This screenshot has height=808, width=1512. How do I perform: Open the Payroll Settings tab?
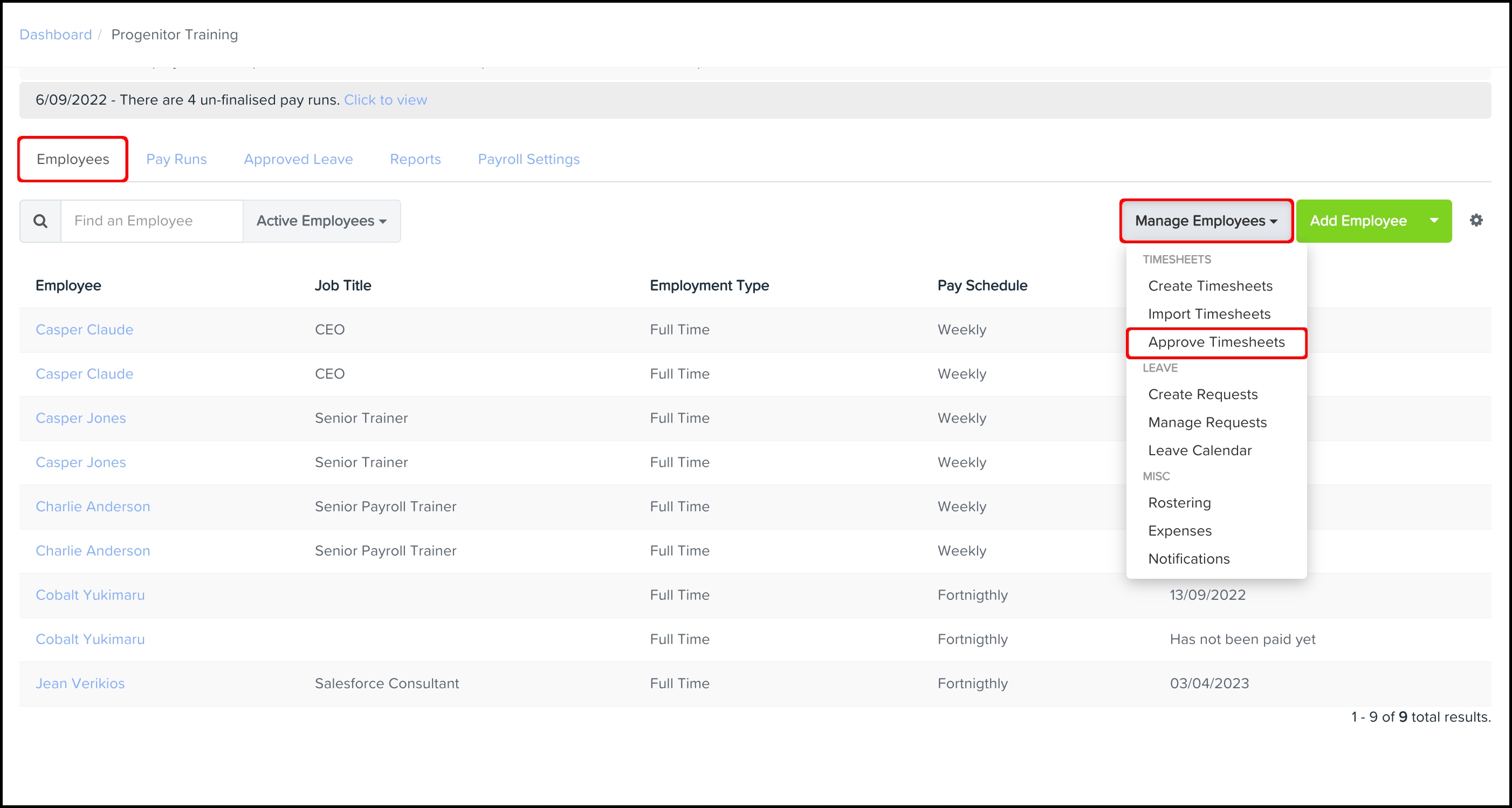(x=528, y=159)
